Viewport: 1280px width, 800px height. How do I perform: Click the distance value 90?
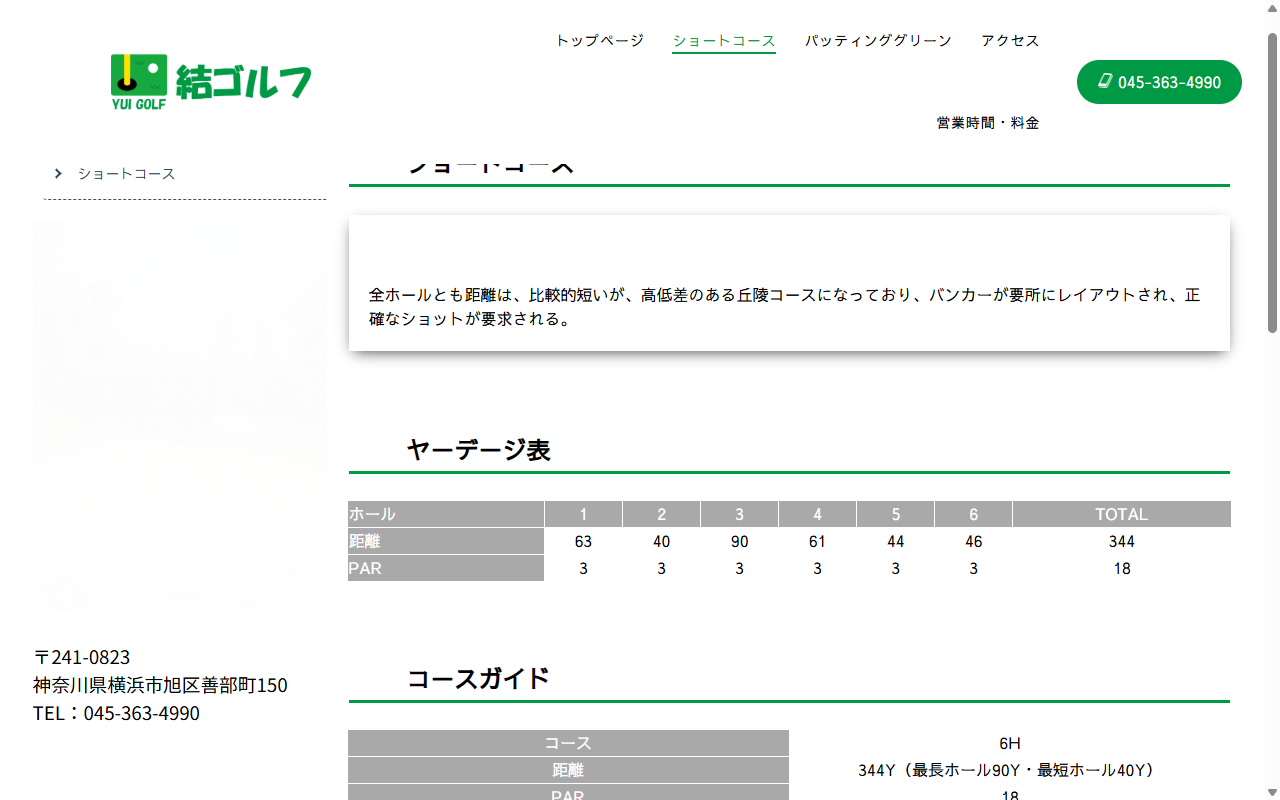pyautogui.click(x=740, y=541)
